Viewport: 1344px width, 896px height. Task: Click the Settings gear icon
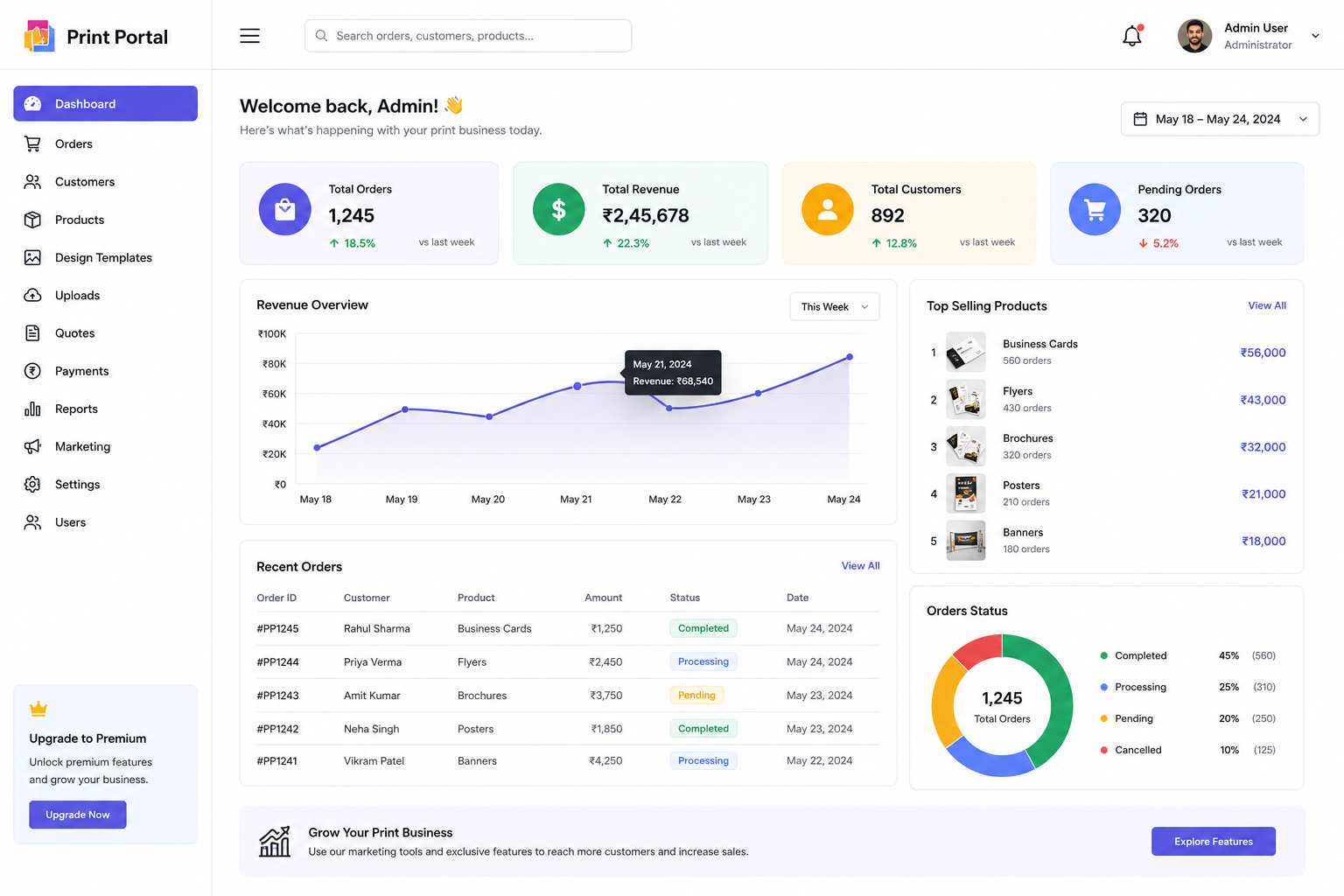tap(32, 484)
